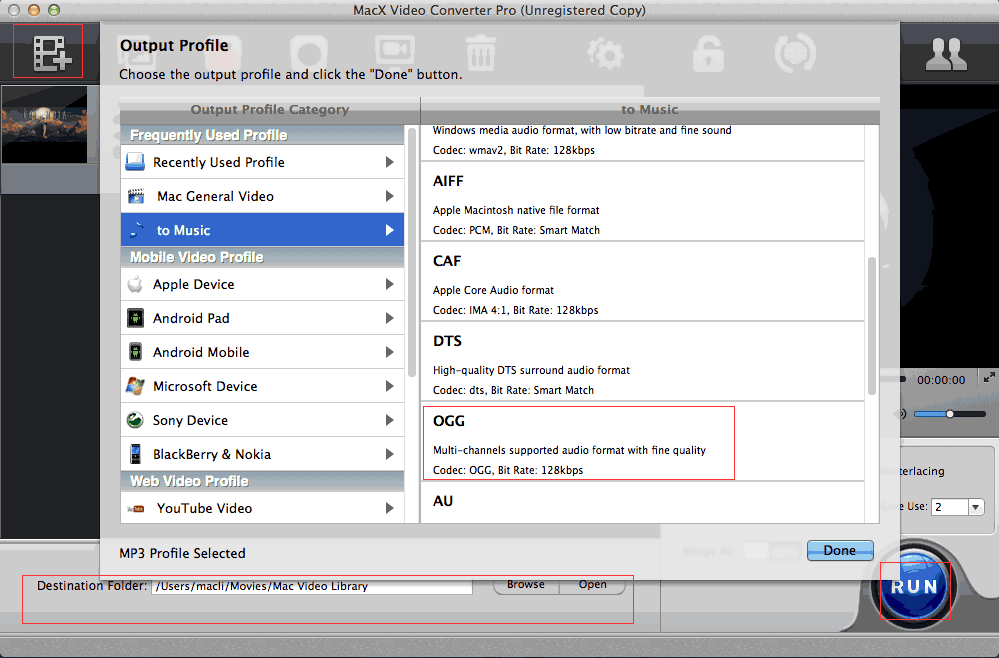Expand the Mac General Video arrow
Screen dimensions: 999x658
point(389,196)
